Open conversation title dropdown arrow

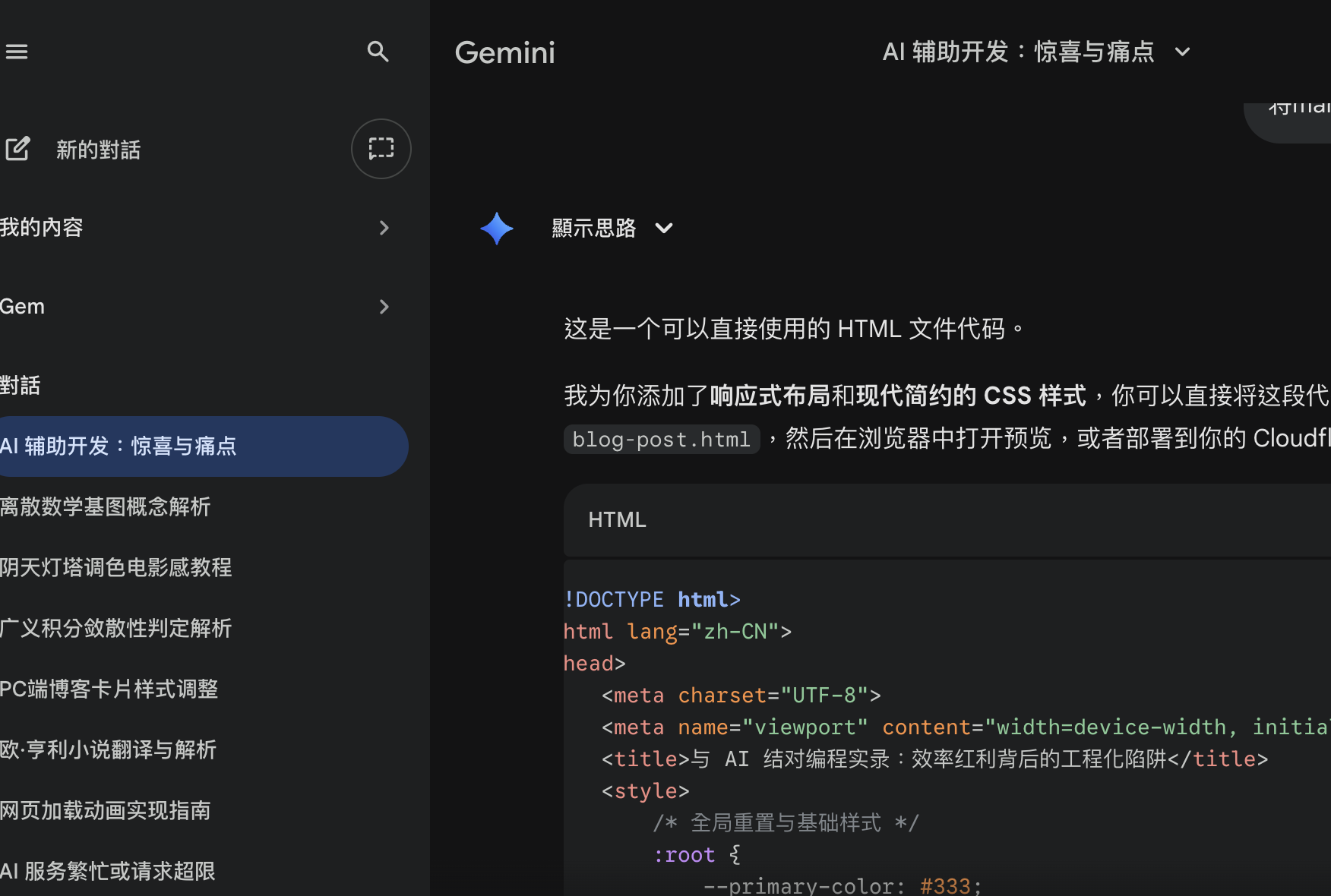point(1182,52)
